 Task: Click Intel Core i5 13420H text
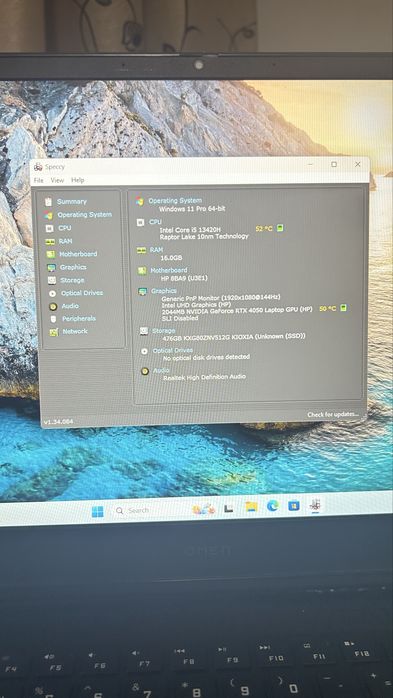(190, 229)
